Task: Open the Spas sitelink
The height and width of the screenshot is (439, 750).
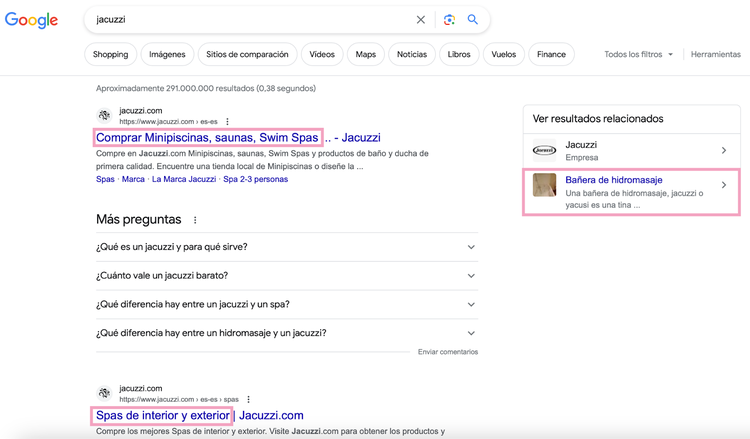Action: [x=105, y=179]
